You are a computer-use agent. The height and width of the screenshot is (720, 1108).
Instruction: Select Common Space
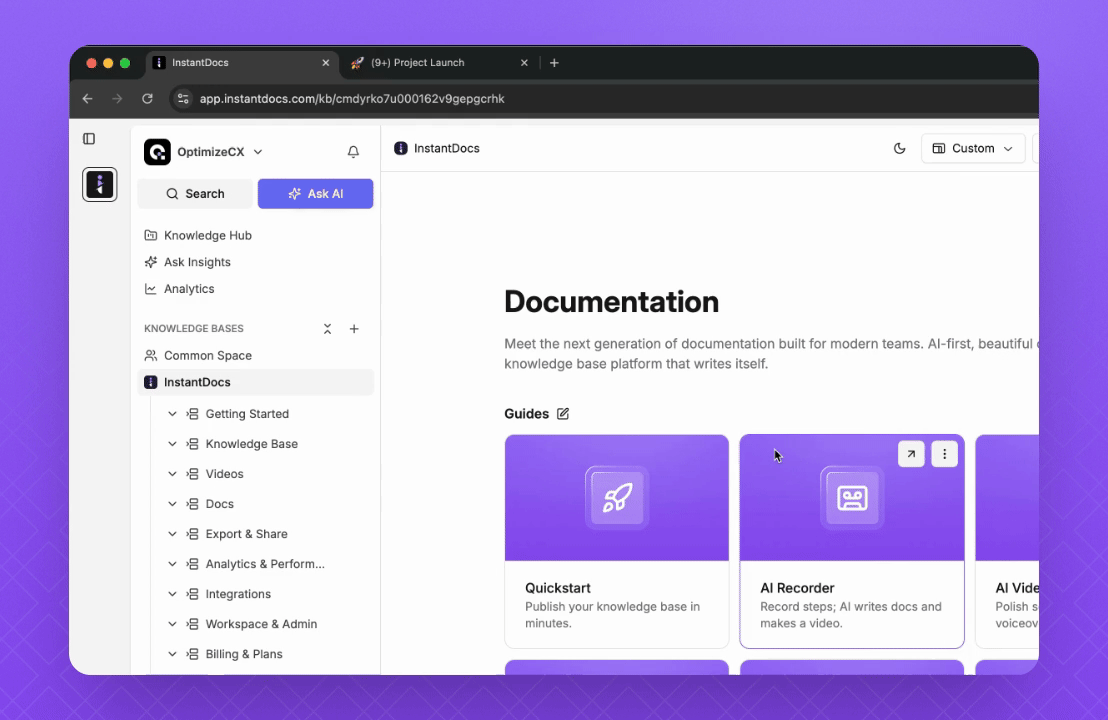pyautogui.click(x=208, y=355)
